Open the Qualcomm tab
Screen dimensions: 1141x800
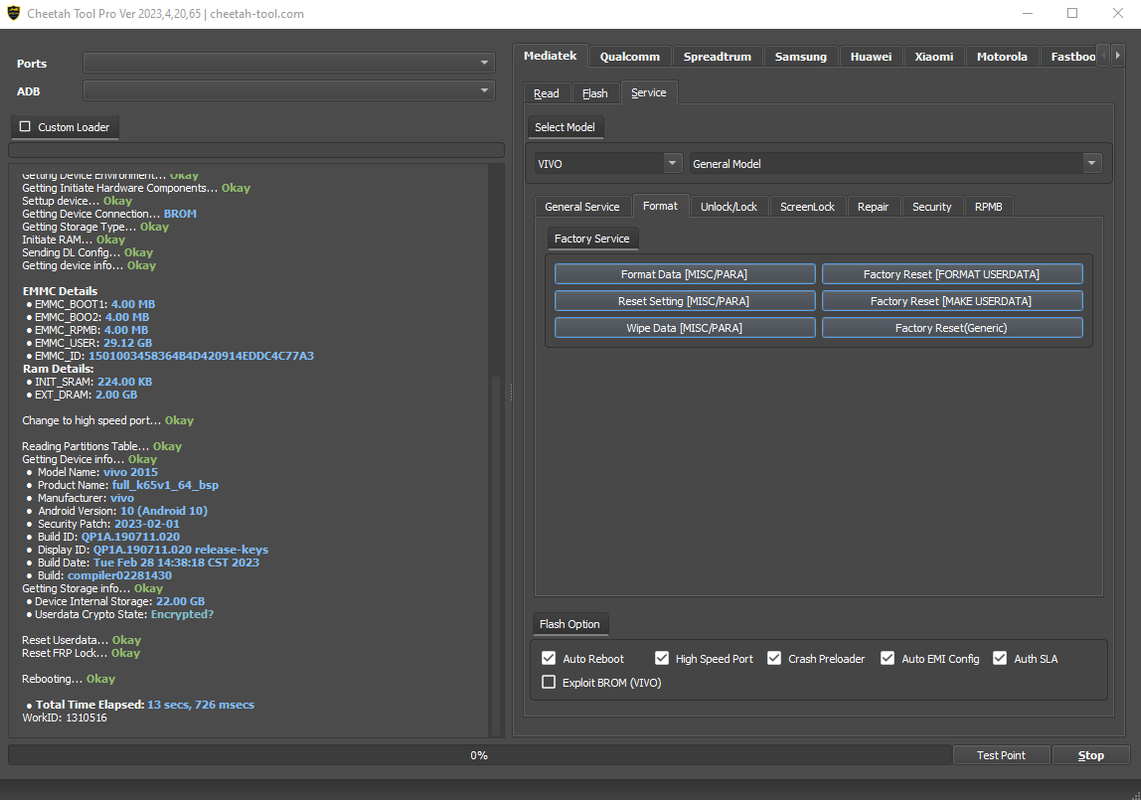pos(629,57)
